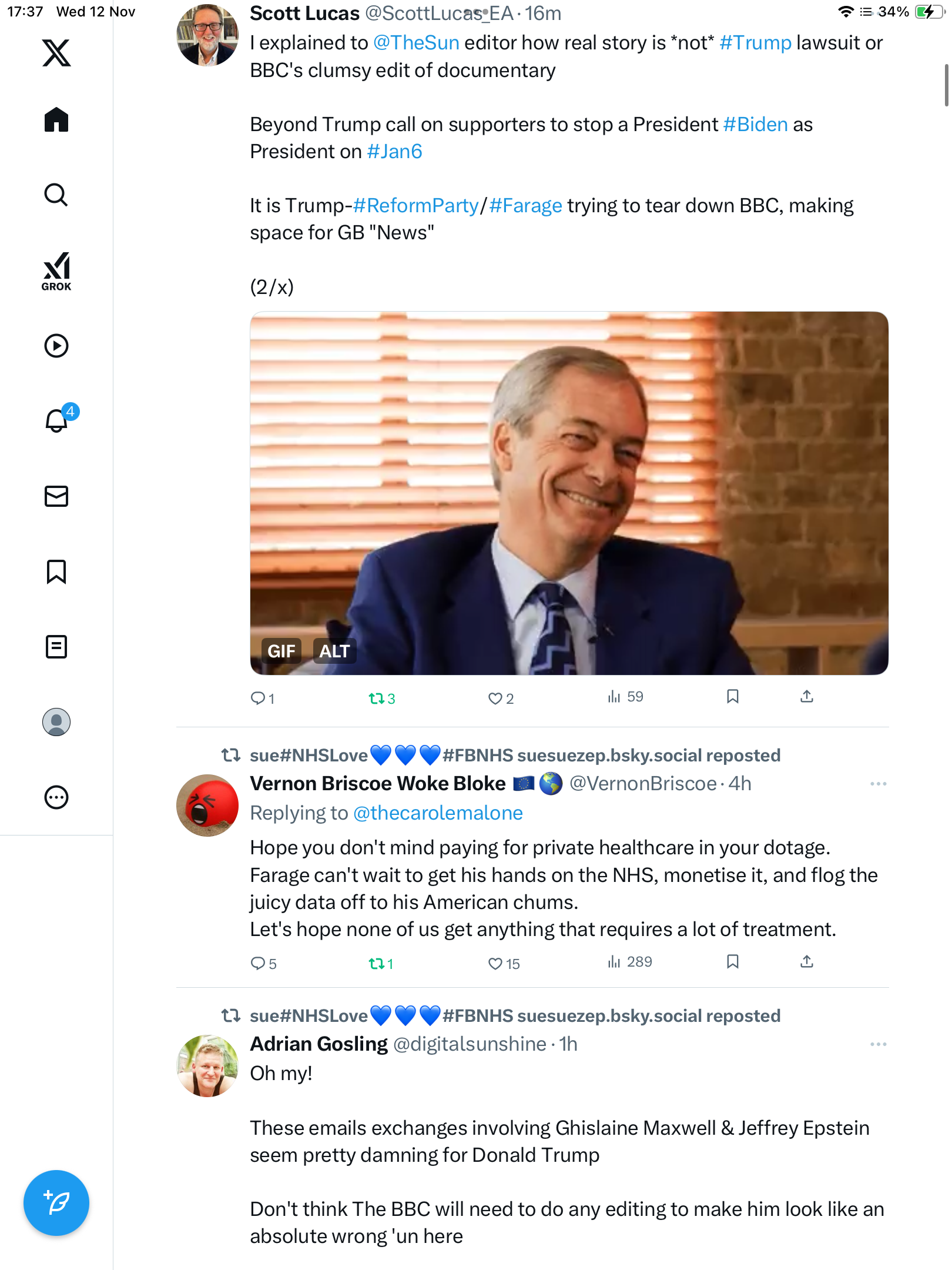
Task: Open the Lists page icon
Action: [x=56, y=647]
